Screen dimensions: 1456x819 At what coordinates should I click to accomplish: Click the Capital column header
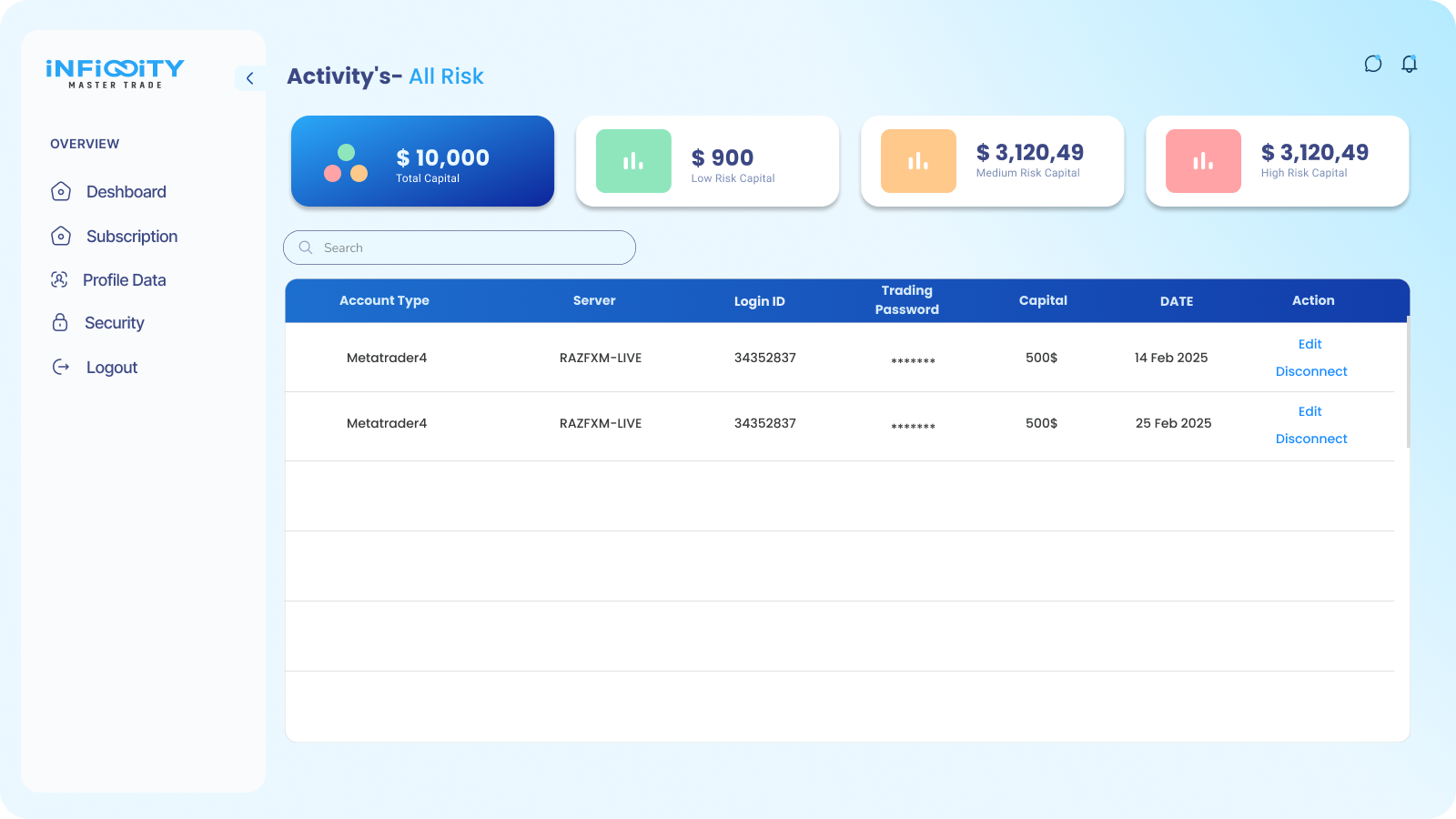click(1043, 300)
